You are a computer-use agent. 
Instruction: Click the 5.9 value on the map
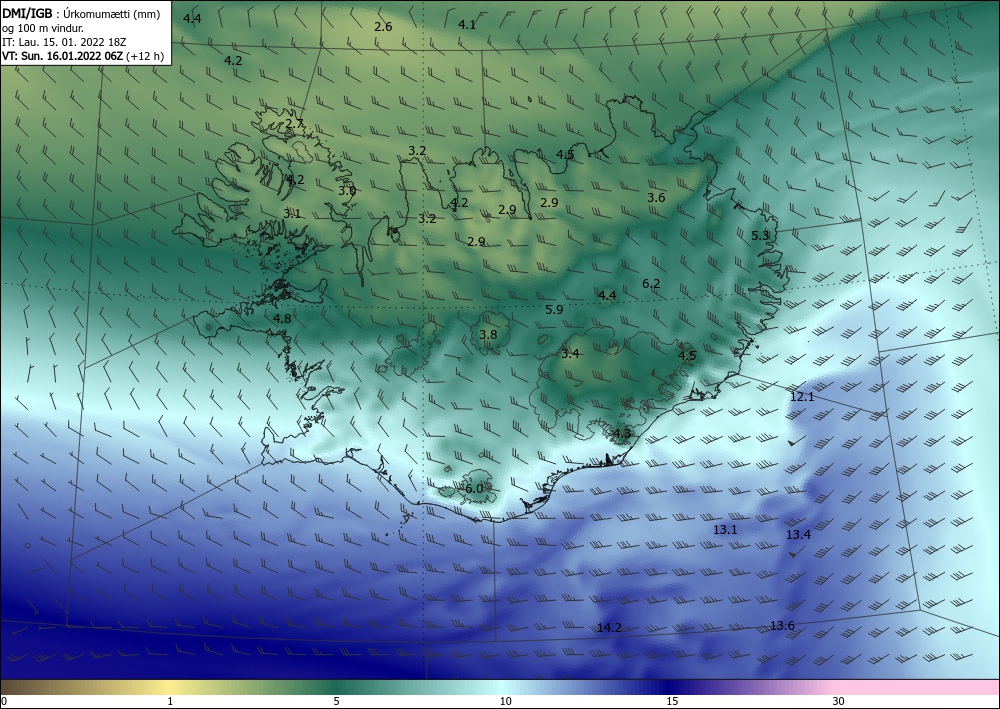click(554, 310)
